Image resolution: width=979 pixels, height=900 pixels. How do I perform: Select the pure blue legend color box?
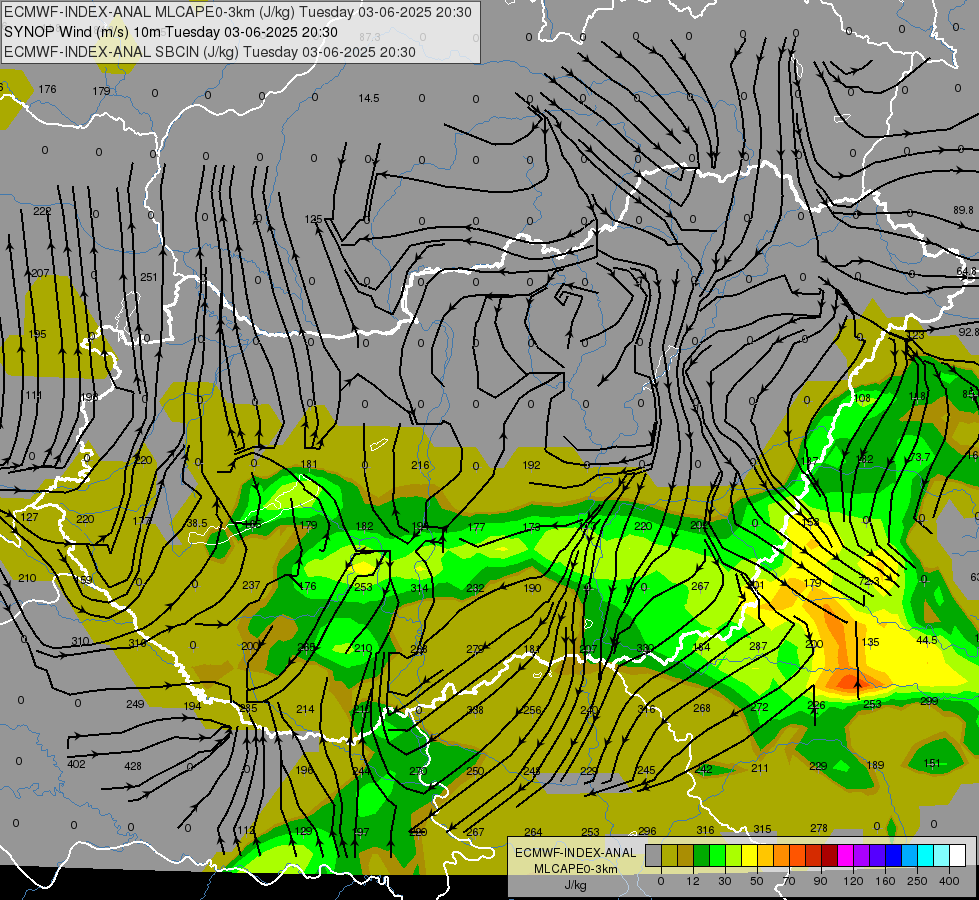point(893,855)
